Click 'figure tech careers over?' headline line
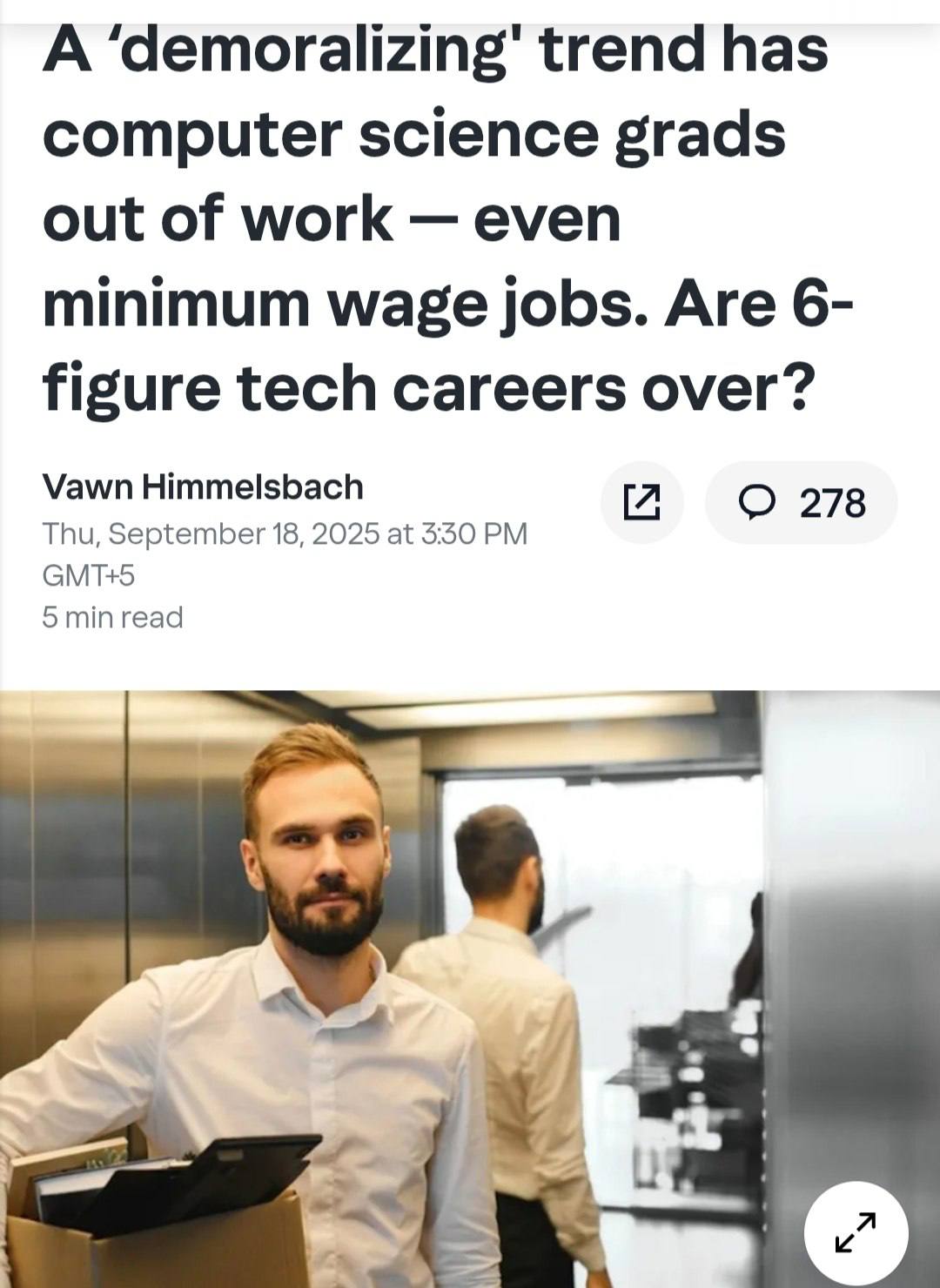940x1288 pixels. (428, 388)
